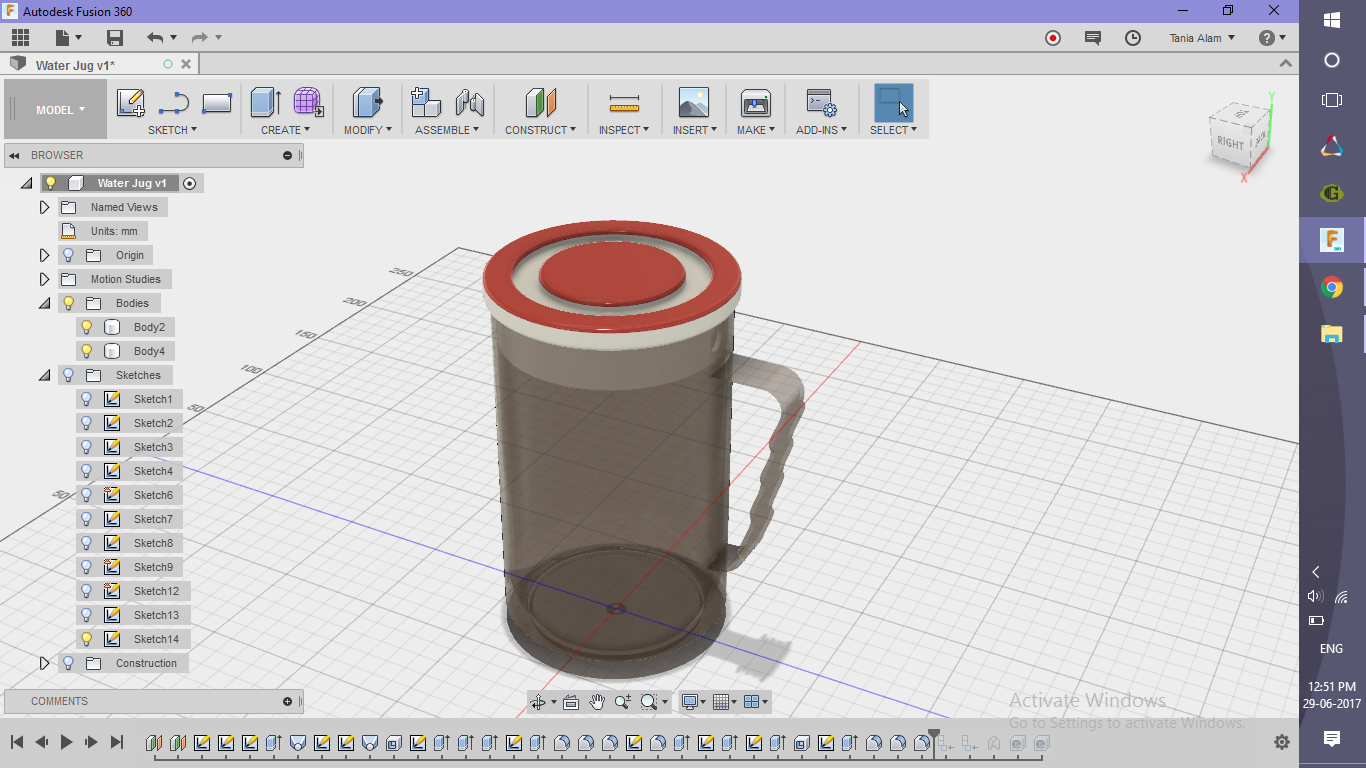Toggle visibility bulb for Body4
1366x768 pixels.
pos(86,351)
